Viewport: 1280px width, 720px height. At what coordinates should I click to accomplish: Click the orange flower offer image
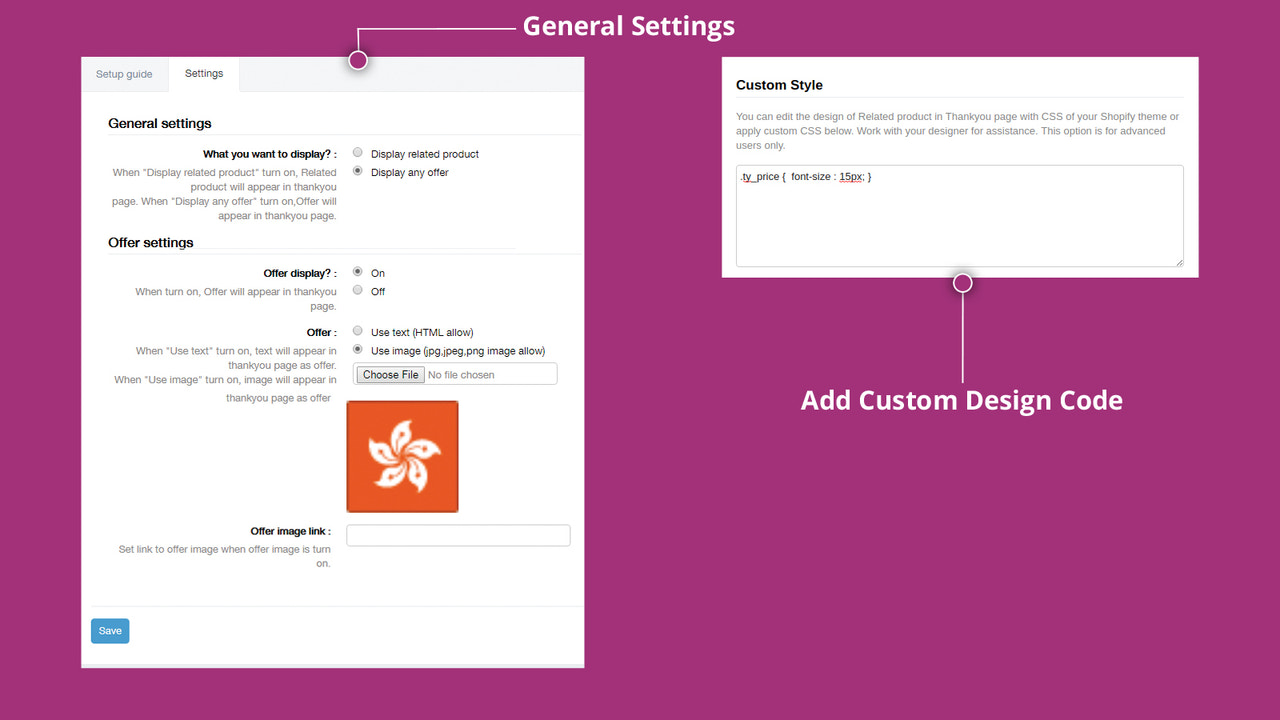click(x=402, y=456)
